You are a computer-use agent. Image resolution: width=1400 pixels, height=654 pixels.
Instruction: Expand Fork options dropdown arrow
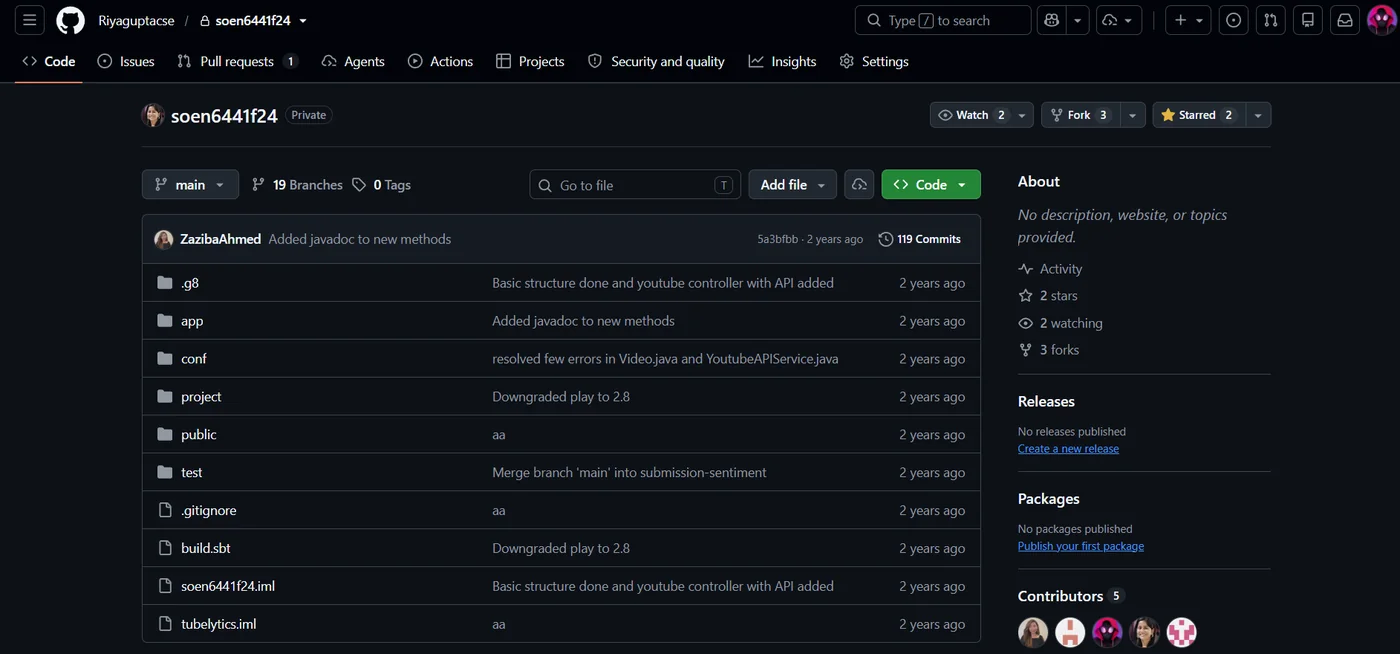click(1132, 115)
